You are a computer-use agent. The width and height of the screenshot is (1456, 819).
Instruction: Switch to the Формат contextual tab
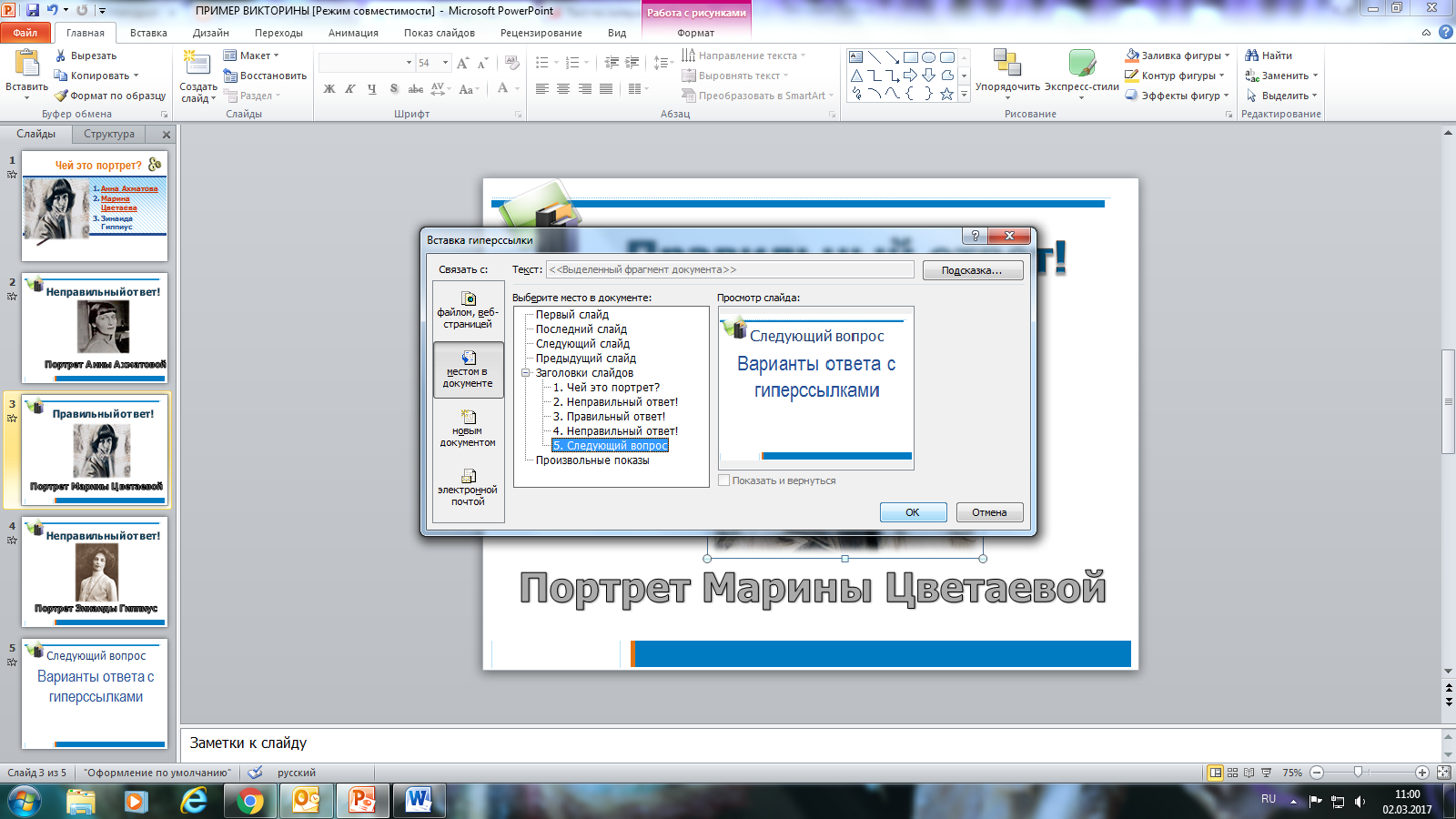[x=696, y=33]
